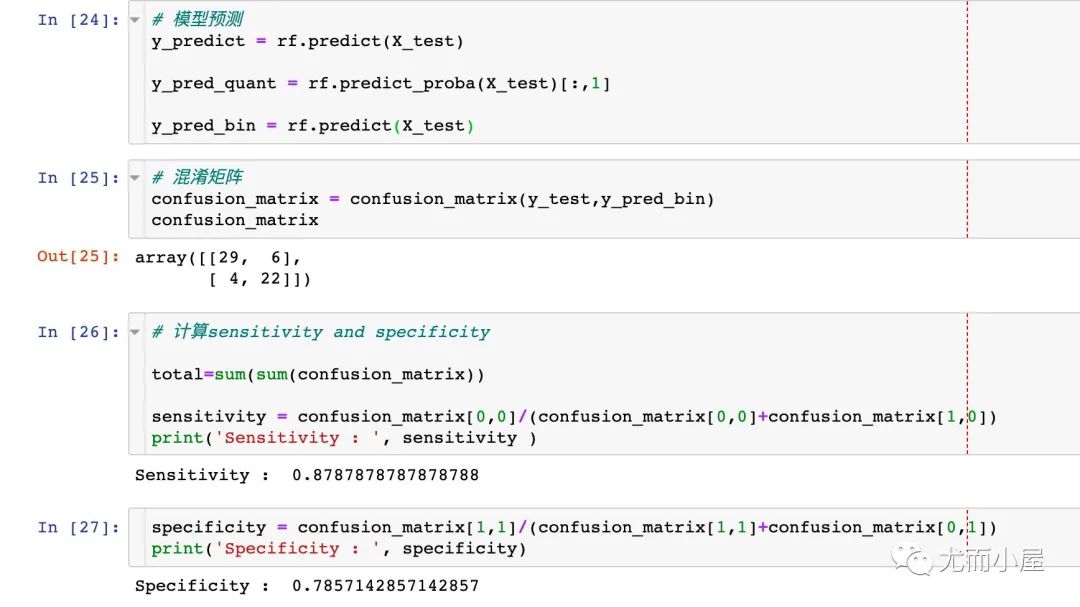Select the In [25] cell prompt

coord(78,178)
